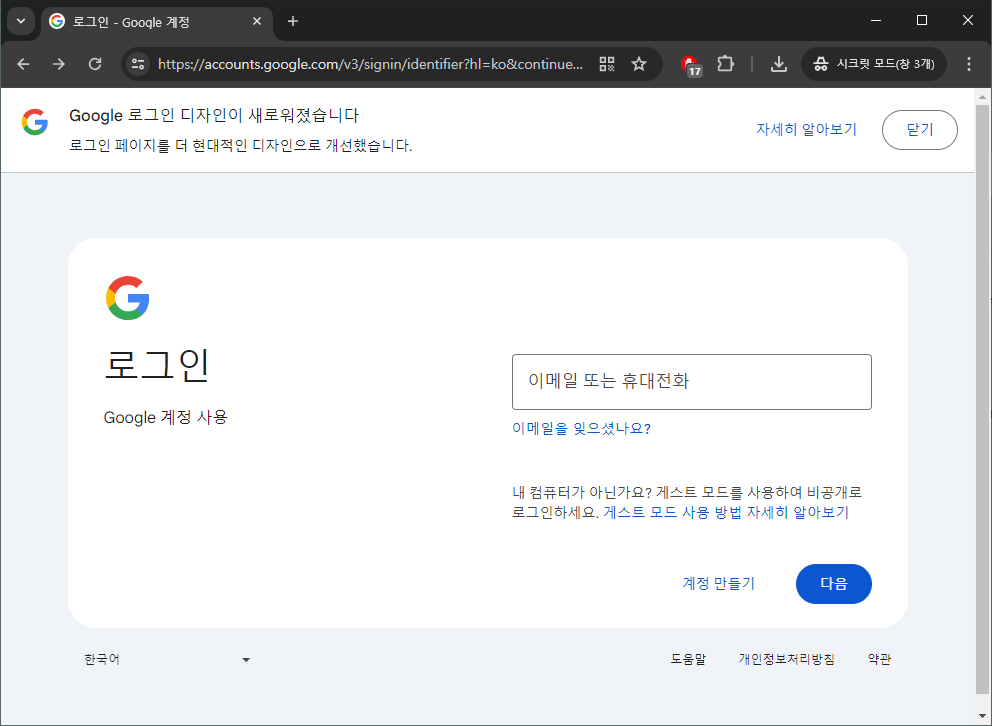The image size is (992, 726).
Task: Click the scrollbar up arrow
Action: pyautogui.click(x=983, y=97)
